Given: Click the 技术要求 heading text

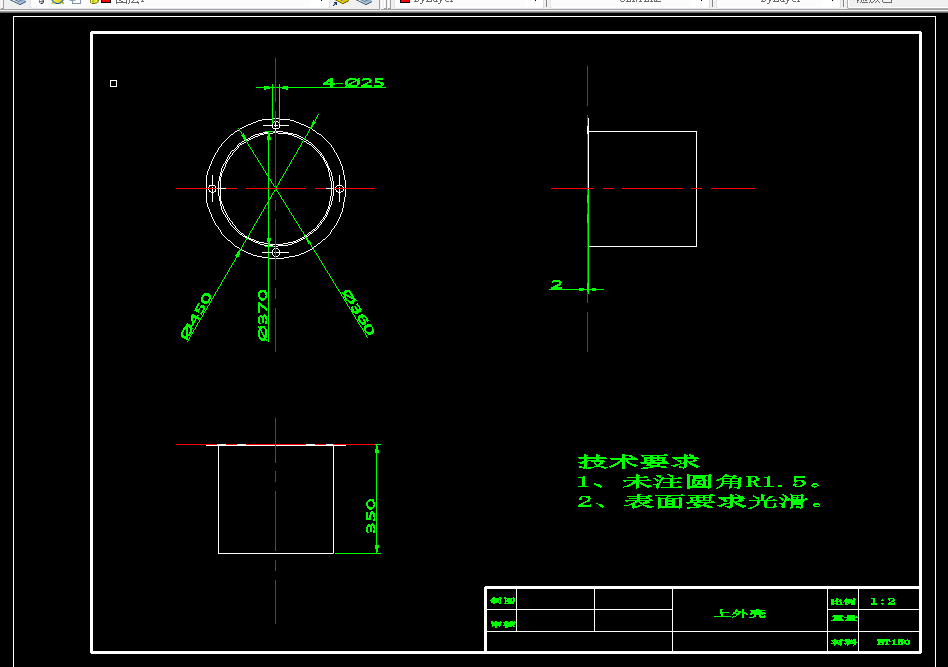Looking at the screenshot, I should pyautogui.click(x=638, y=461).
